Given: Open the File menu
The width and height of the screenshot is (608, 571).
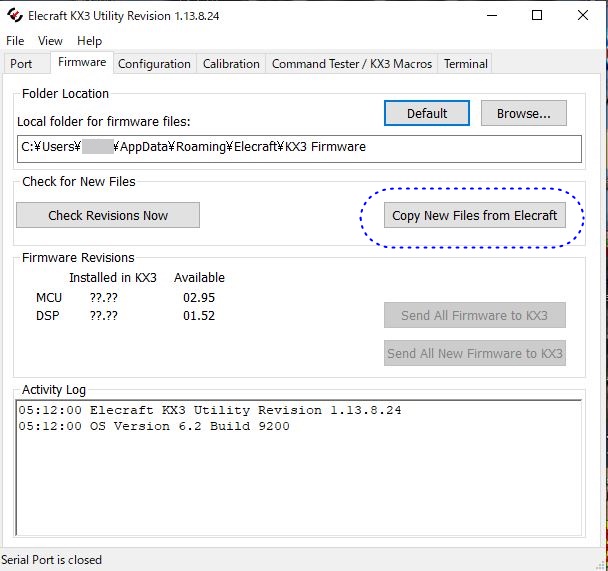Looking at the screenshot, I should click(x=15, y=41).
